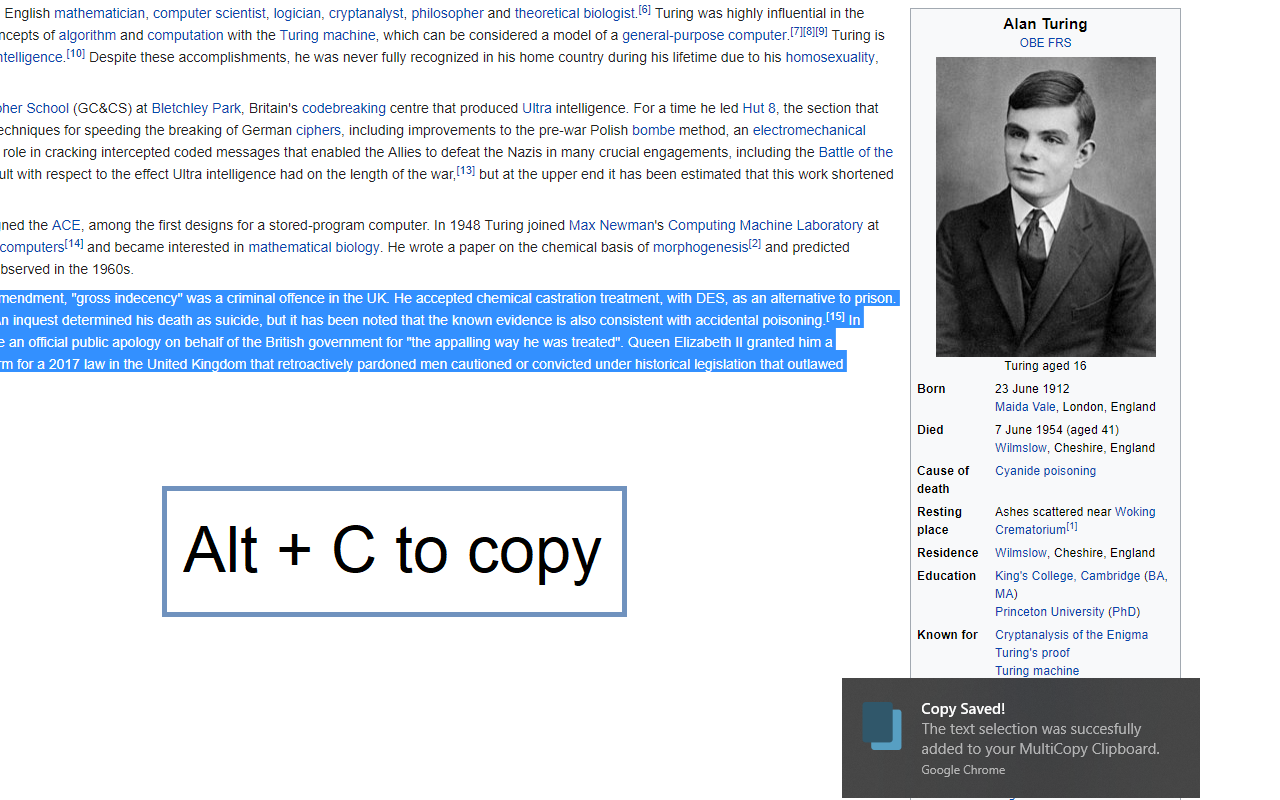Open 'mathematical biology' link
1280x800 pixels.
pos(314,247)
